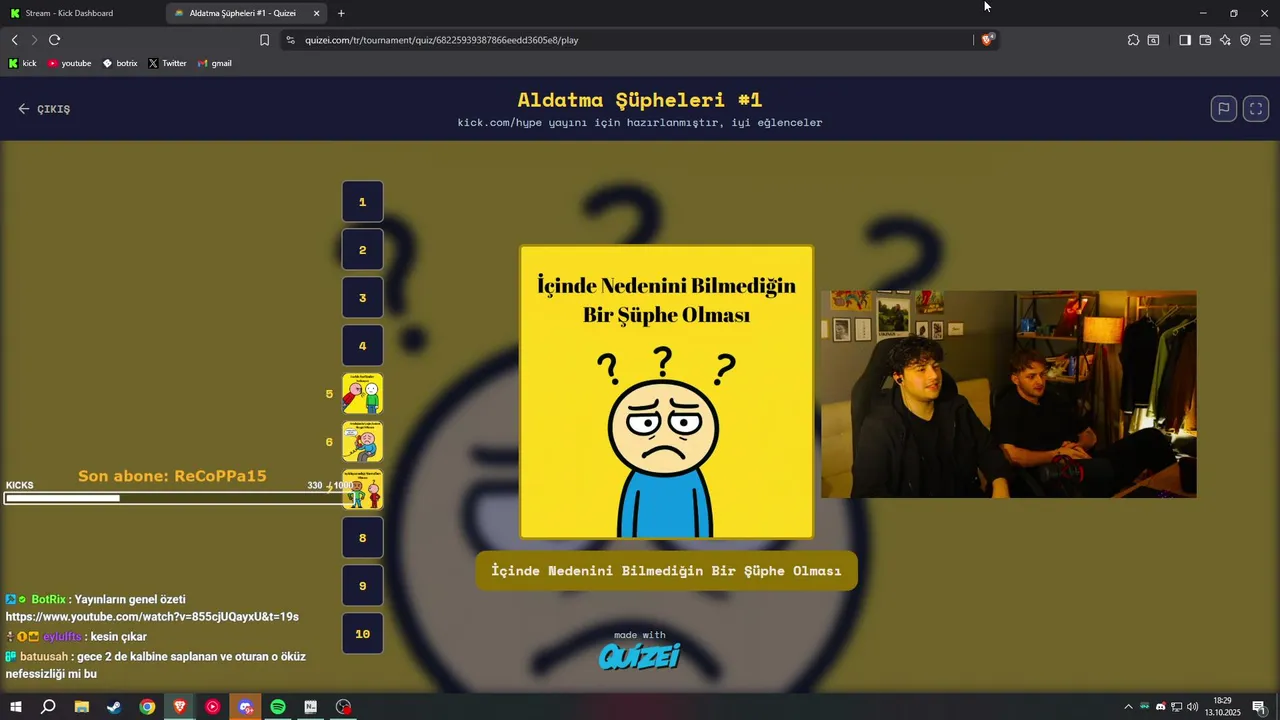Viewport: 1280px width, 720px height.
Task: Click the YouTube link in BotRix message
Action: (152, 617)
